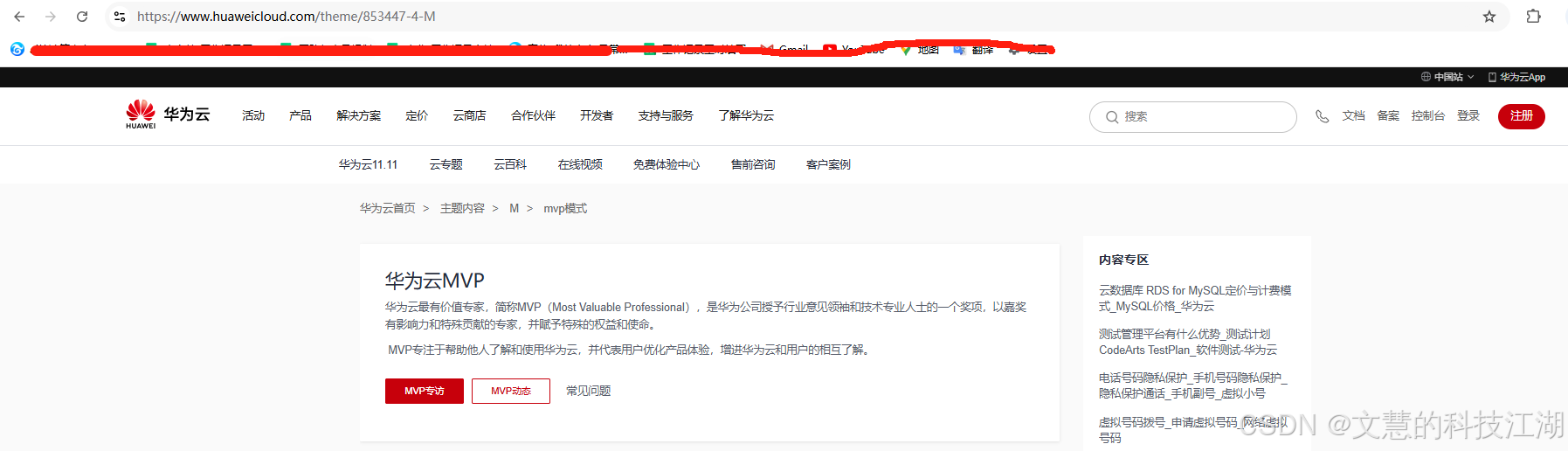Open the 活动 menu
This screenshot has height=451, width=1568.
tap(253, 115)
